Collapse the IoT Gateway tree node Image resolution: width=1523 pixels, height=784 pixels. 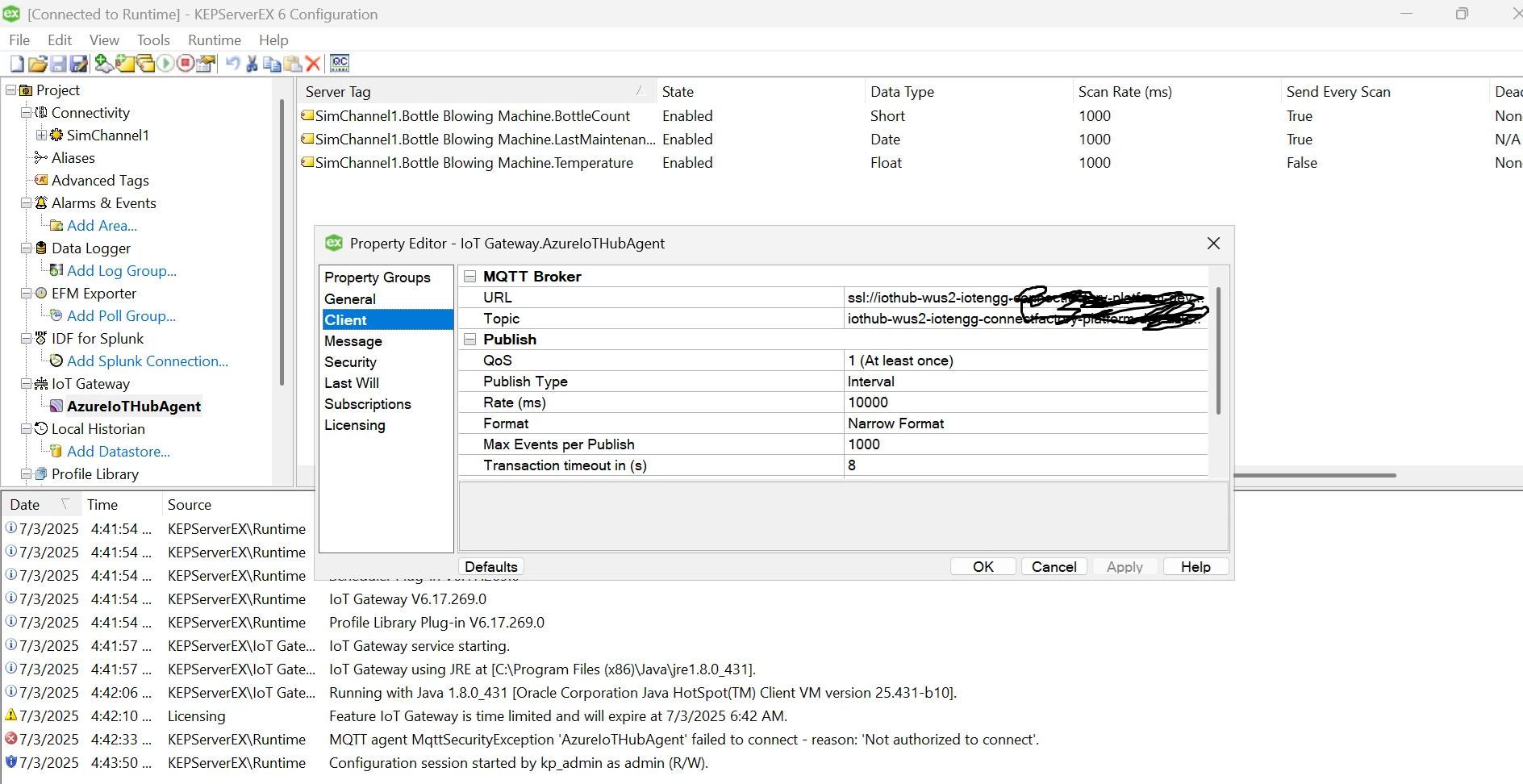click(26, 384)
